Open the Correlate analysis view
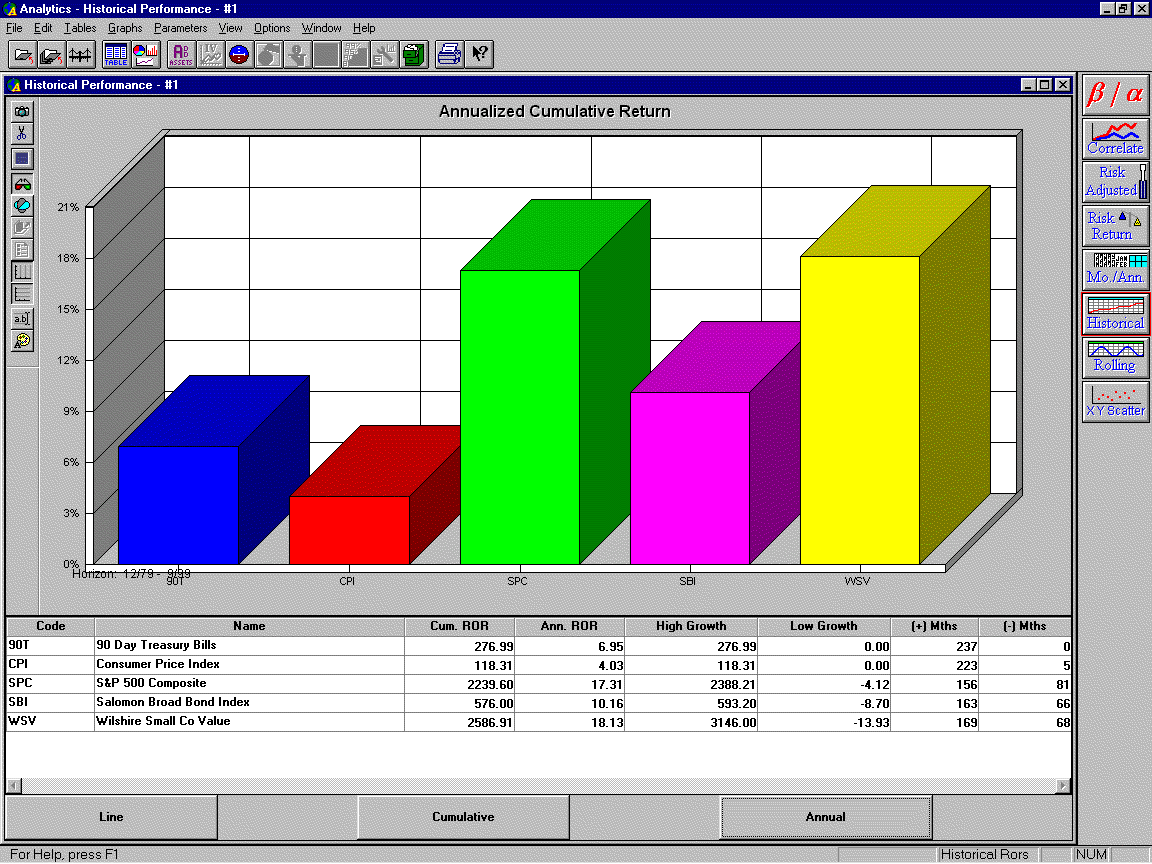The image size is (1152, 864). click(1115, 138)
